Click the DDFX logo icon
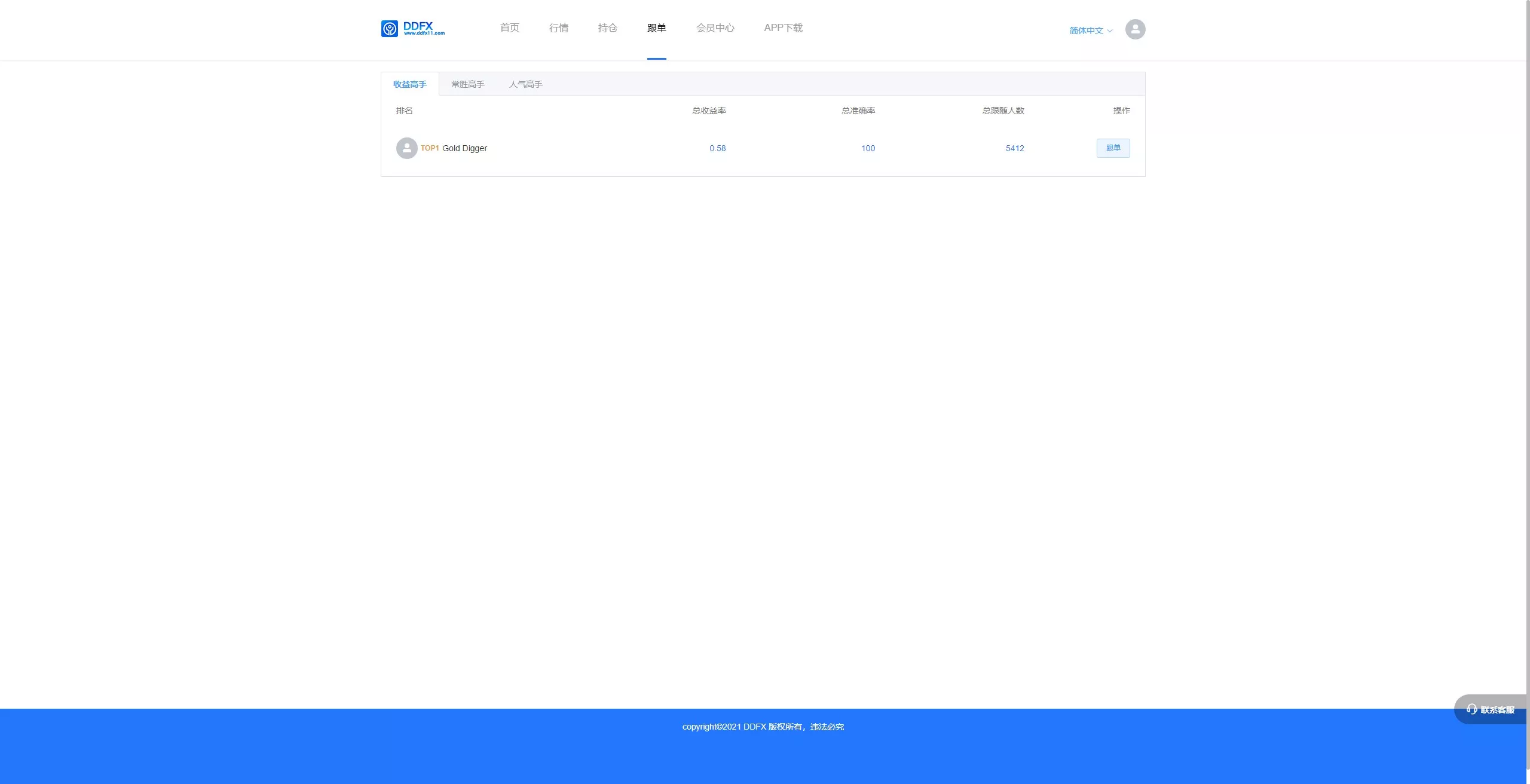The height and width of the screenshot is (784, 1530). coord(390,29)
